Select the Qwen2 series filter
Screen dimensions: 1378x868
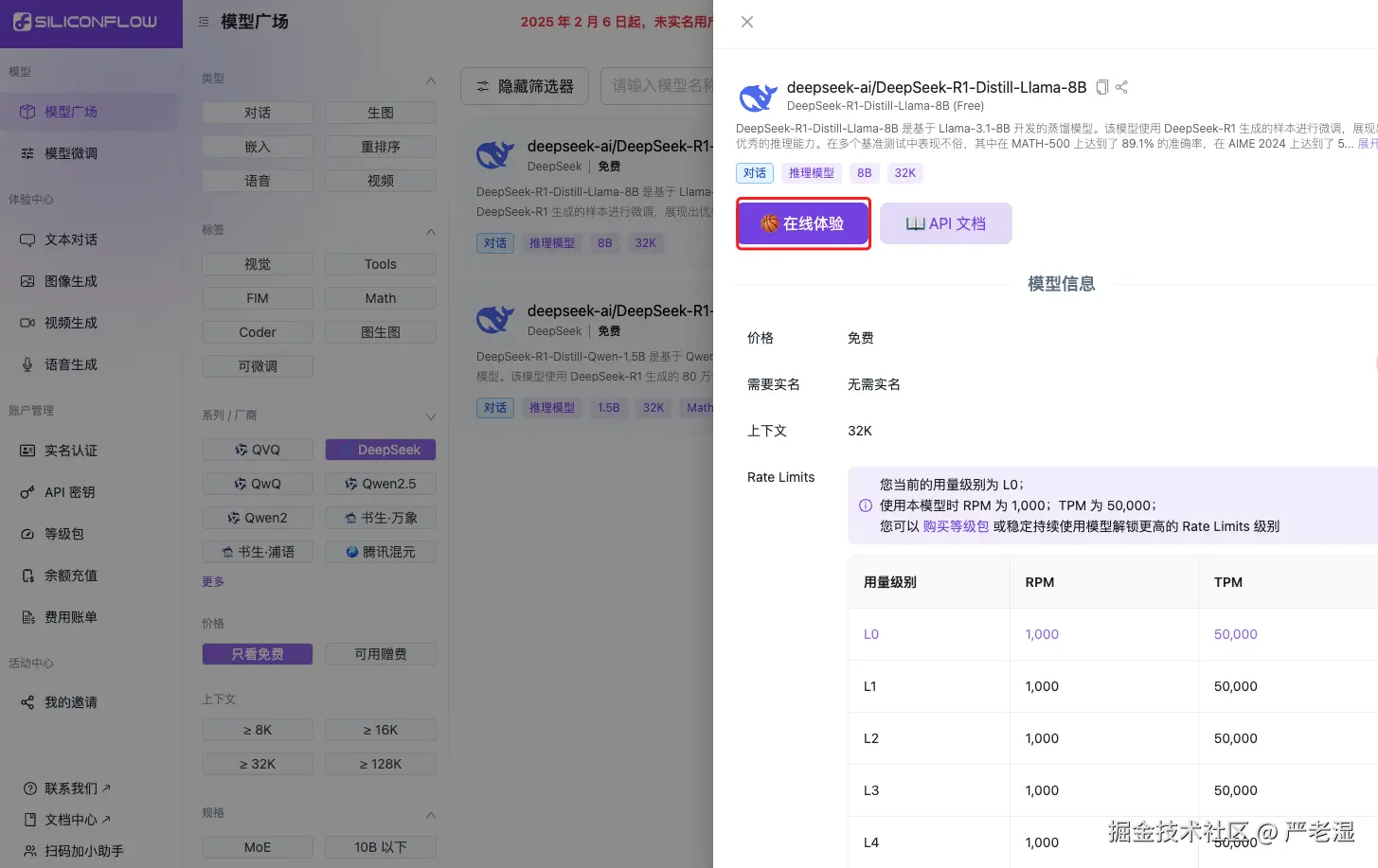(x=258, y=518)
